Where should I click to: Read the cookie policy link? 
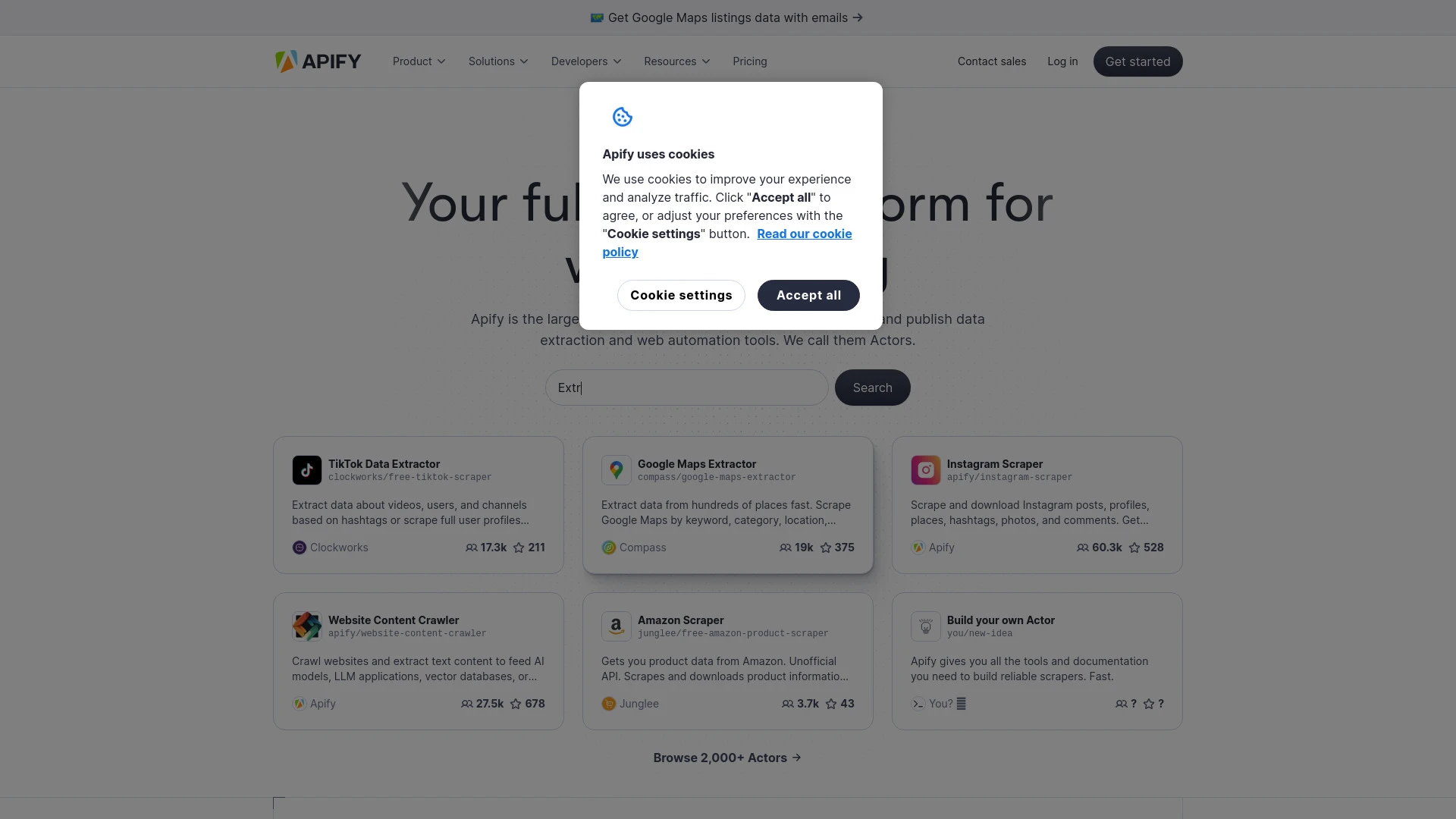coord(726,242)
